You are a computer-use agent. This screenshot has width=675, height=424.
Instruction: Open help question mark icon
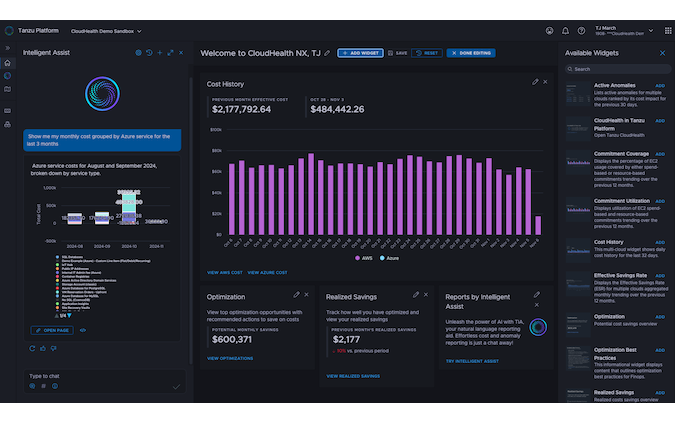(581, 31)
